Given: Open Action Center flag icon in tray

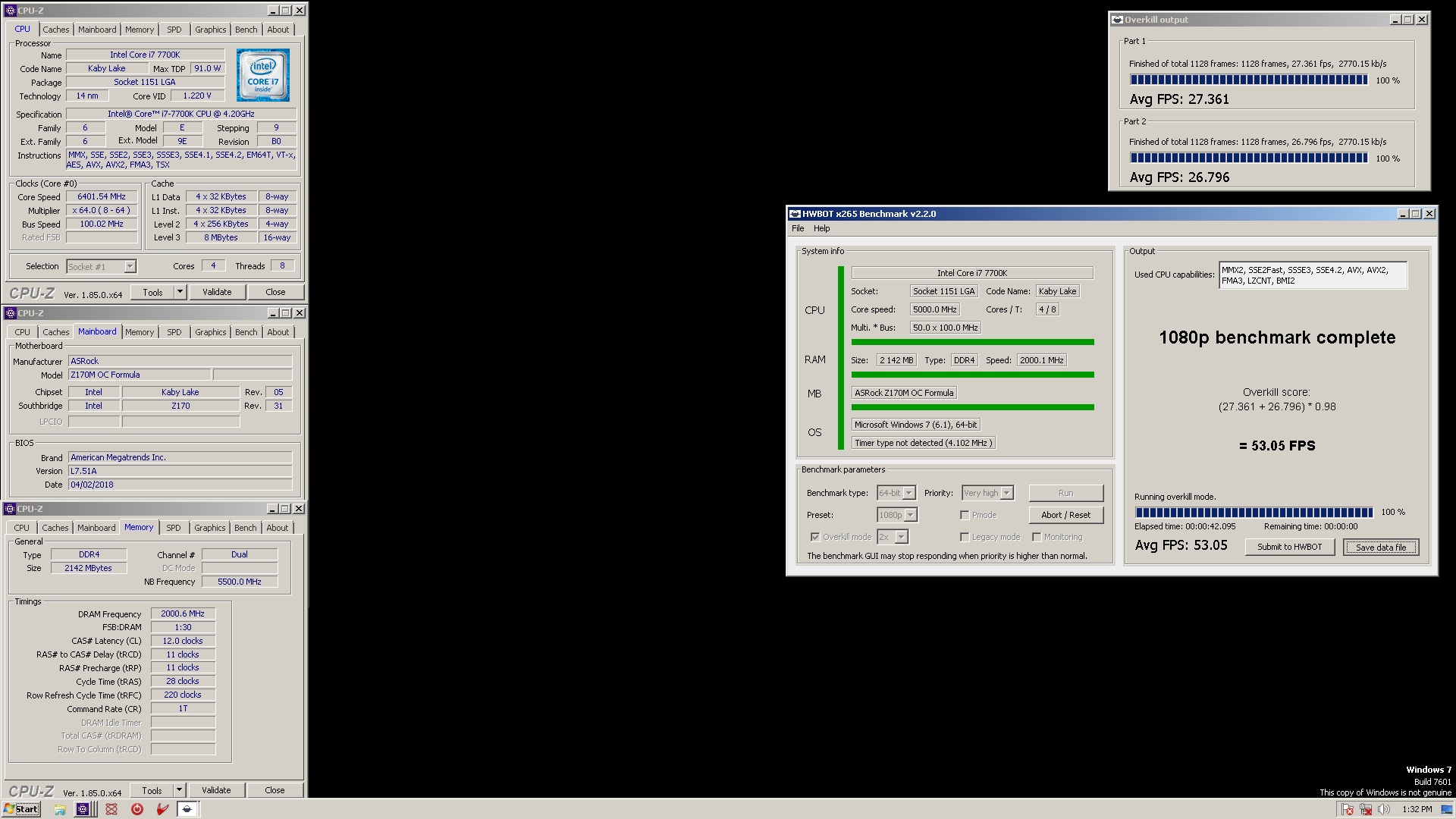Looking at the screenshot, I should 1348,809.
